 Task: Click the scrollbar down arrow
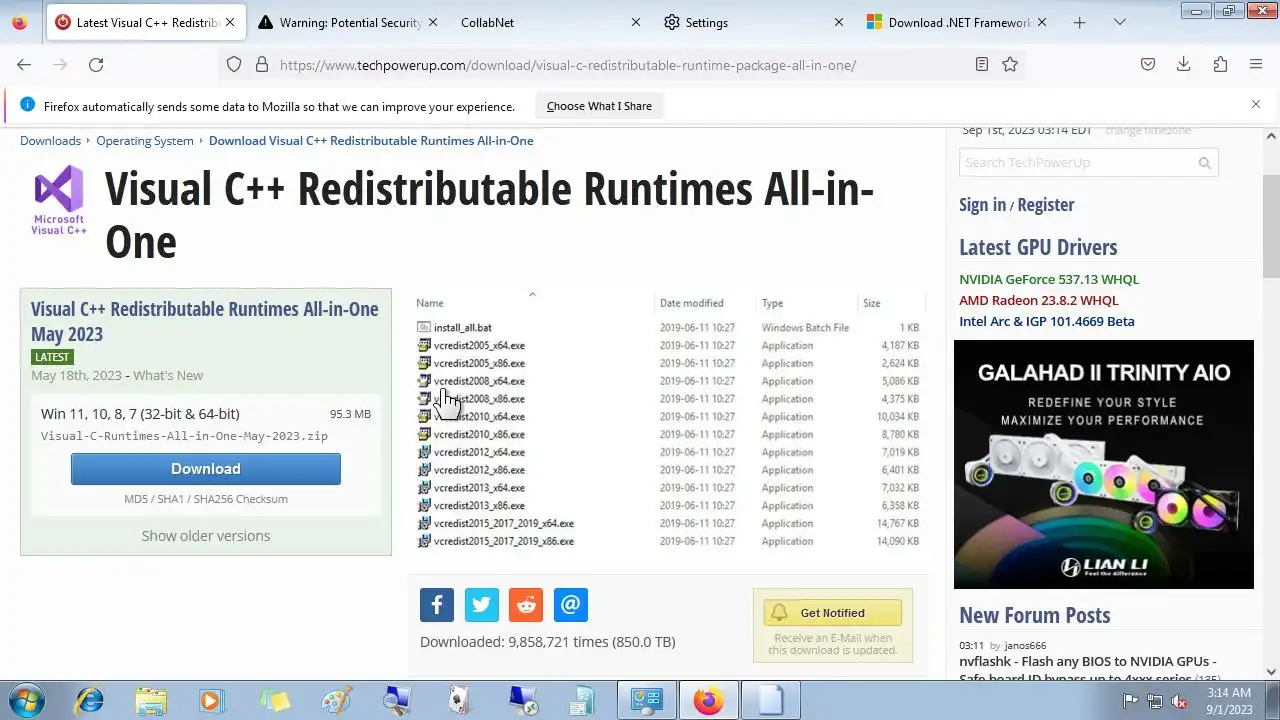1271,672
